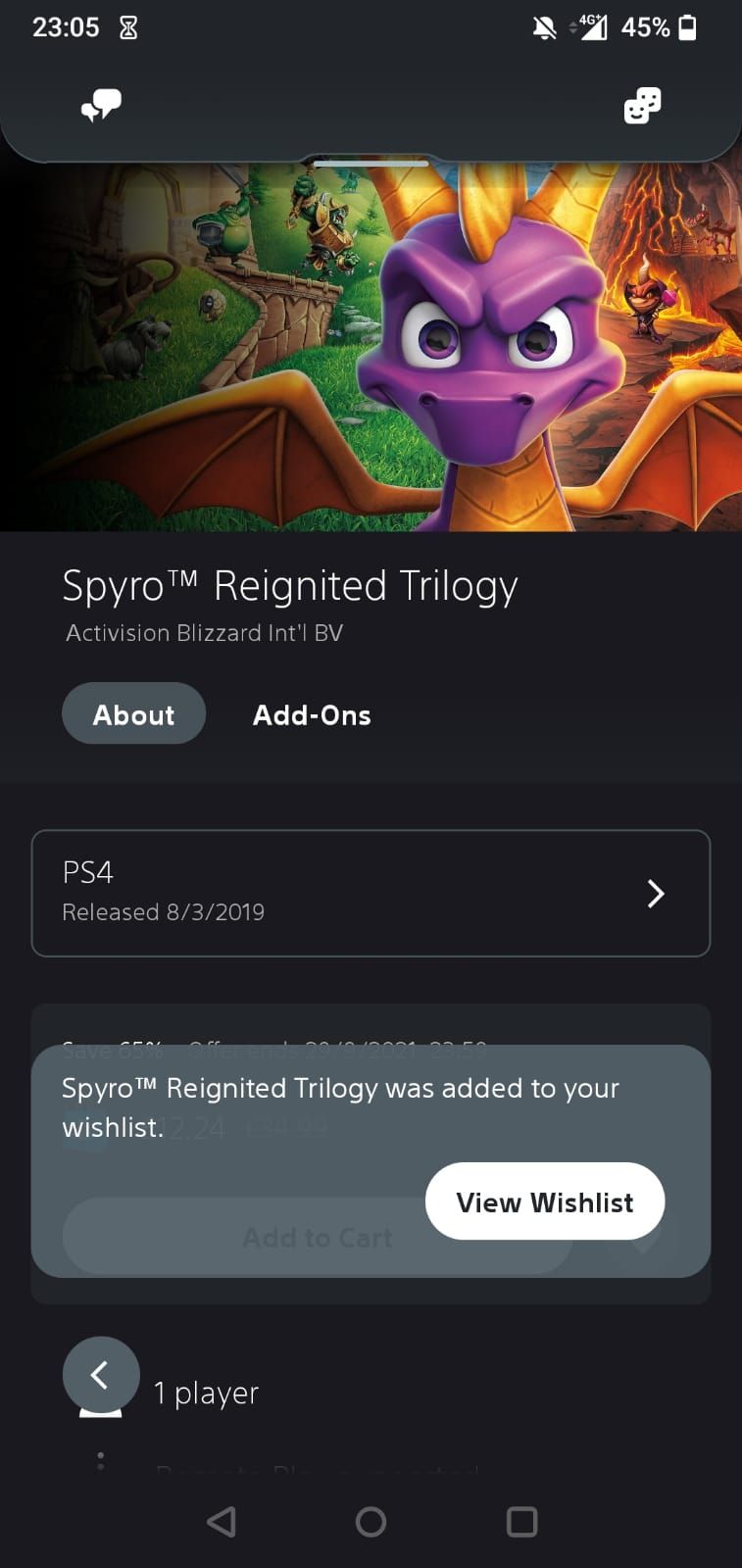
Task: Tap View Wishlist in the toast notification
Action: (545, 1200)
